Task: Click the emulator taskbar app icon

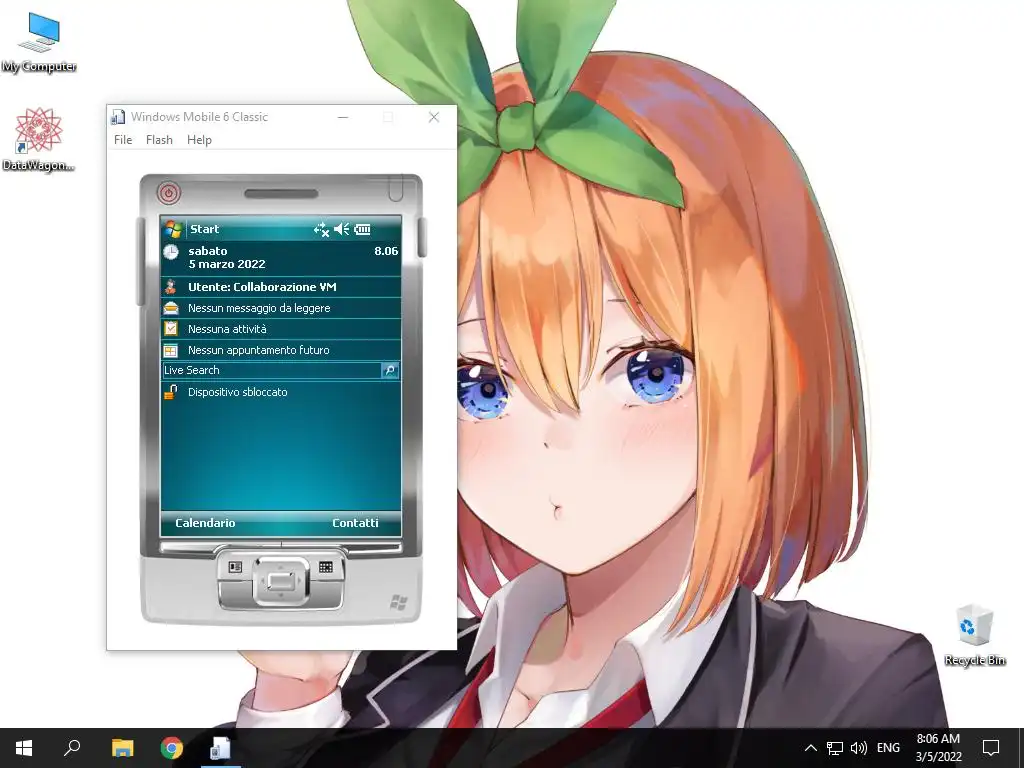Action: pos(220,748)
